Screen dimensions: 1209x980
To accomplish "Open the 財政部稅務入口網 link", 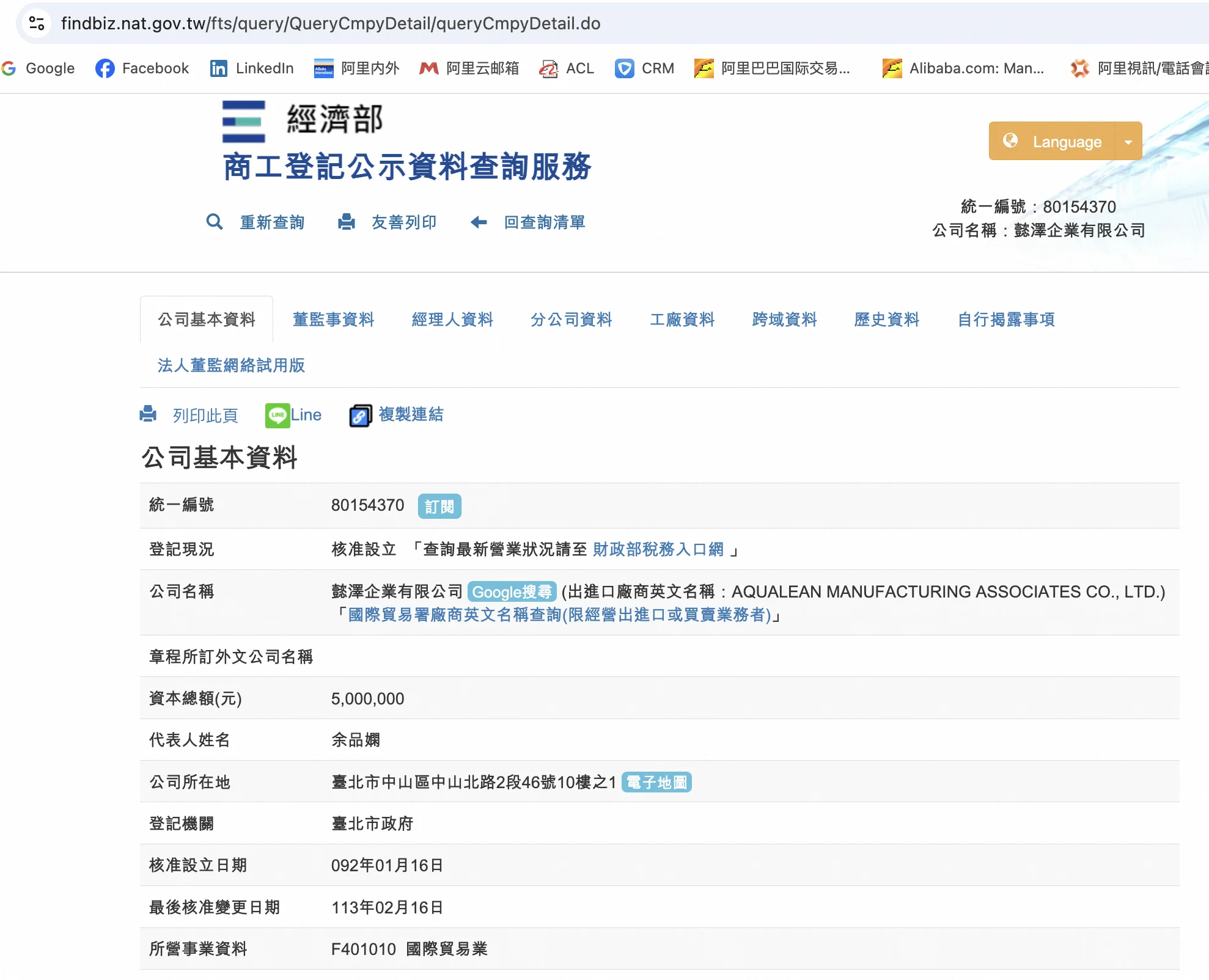I will tap(658, 549).
